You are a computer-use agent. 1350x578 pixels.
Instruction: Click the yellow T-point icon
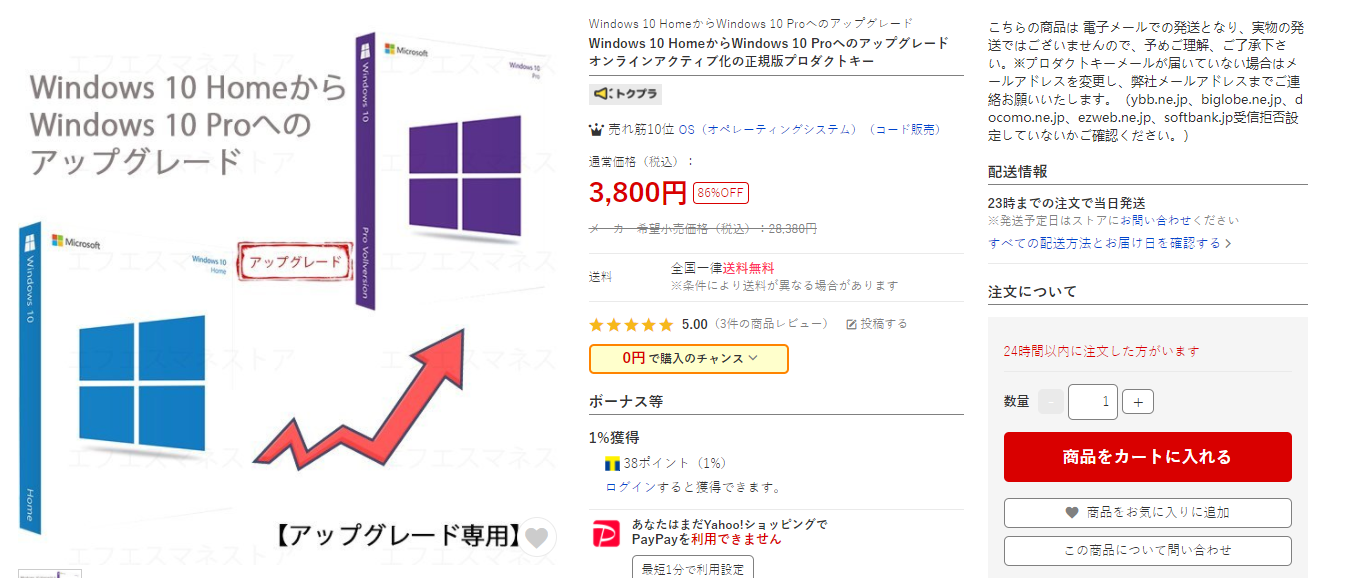pyautogui.click(x=613, y=464)
